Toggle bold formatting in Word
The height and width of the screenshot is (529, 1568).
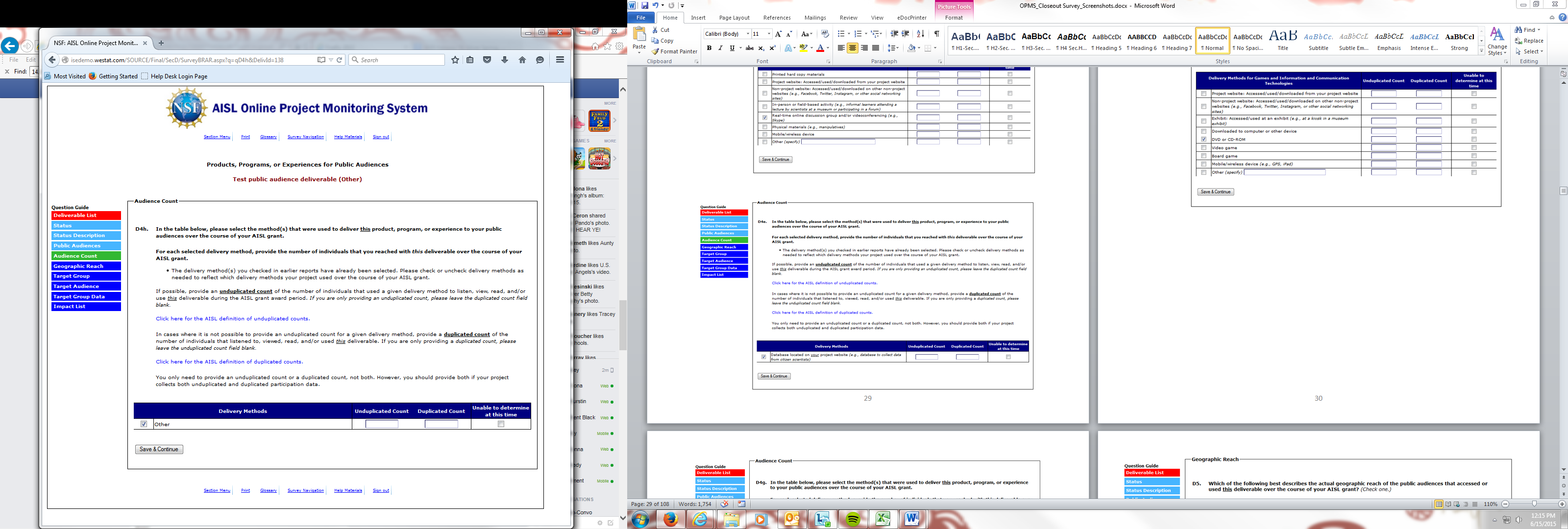(x=709, y=48)
